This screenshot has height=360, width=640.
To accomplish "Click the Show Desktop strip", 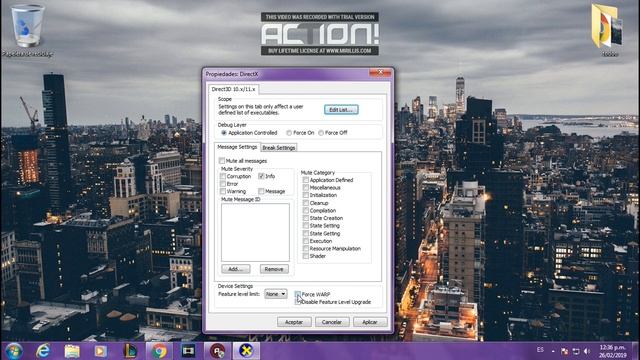I will 636,351.
